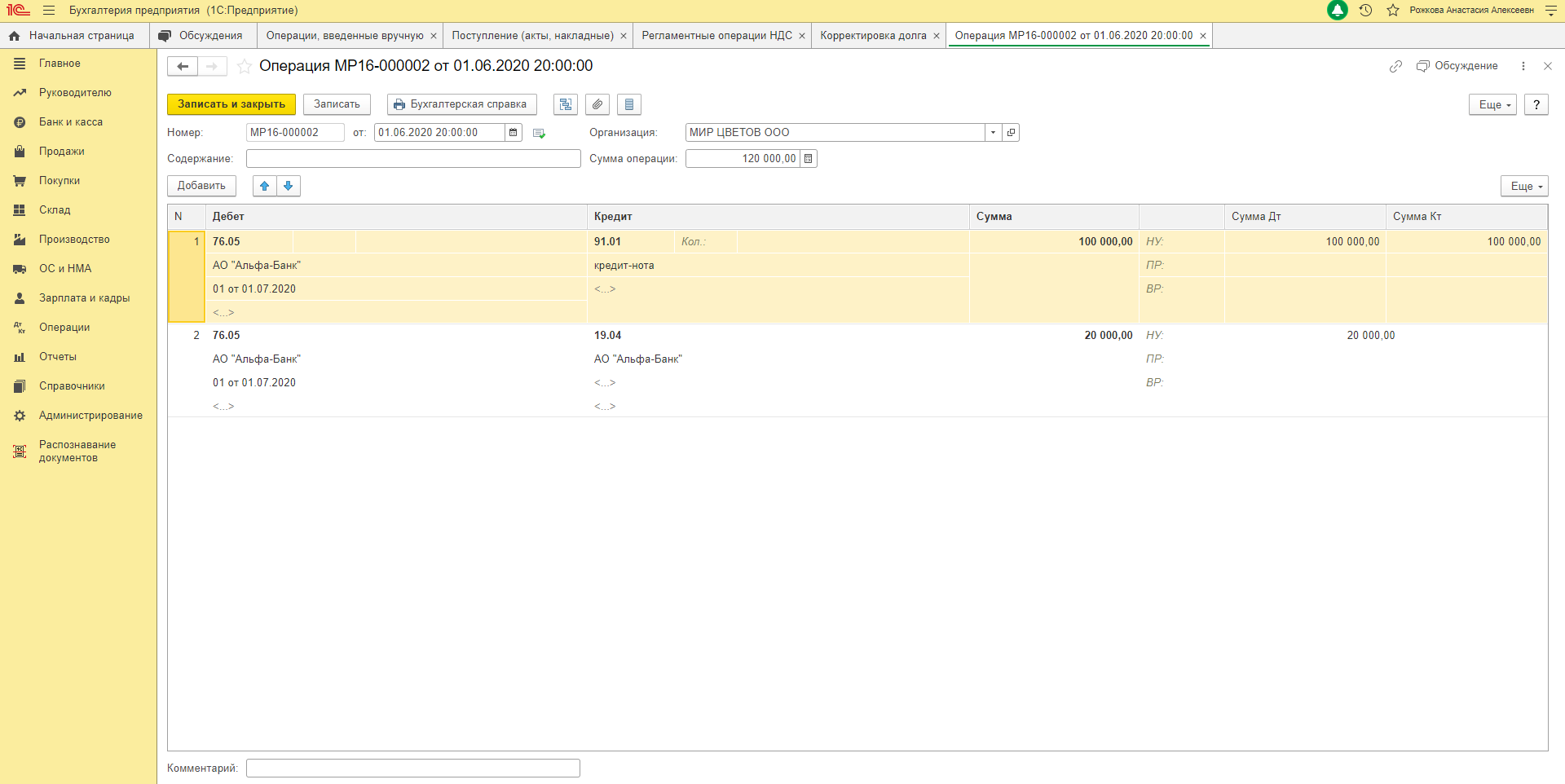Viewport: 1565px width, 784px height.
Task: Open Администрирование section in sidebar
Action: pos(78,416)
